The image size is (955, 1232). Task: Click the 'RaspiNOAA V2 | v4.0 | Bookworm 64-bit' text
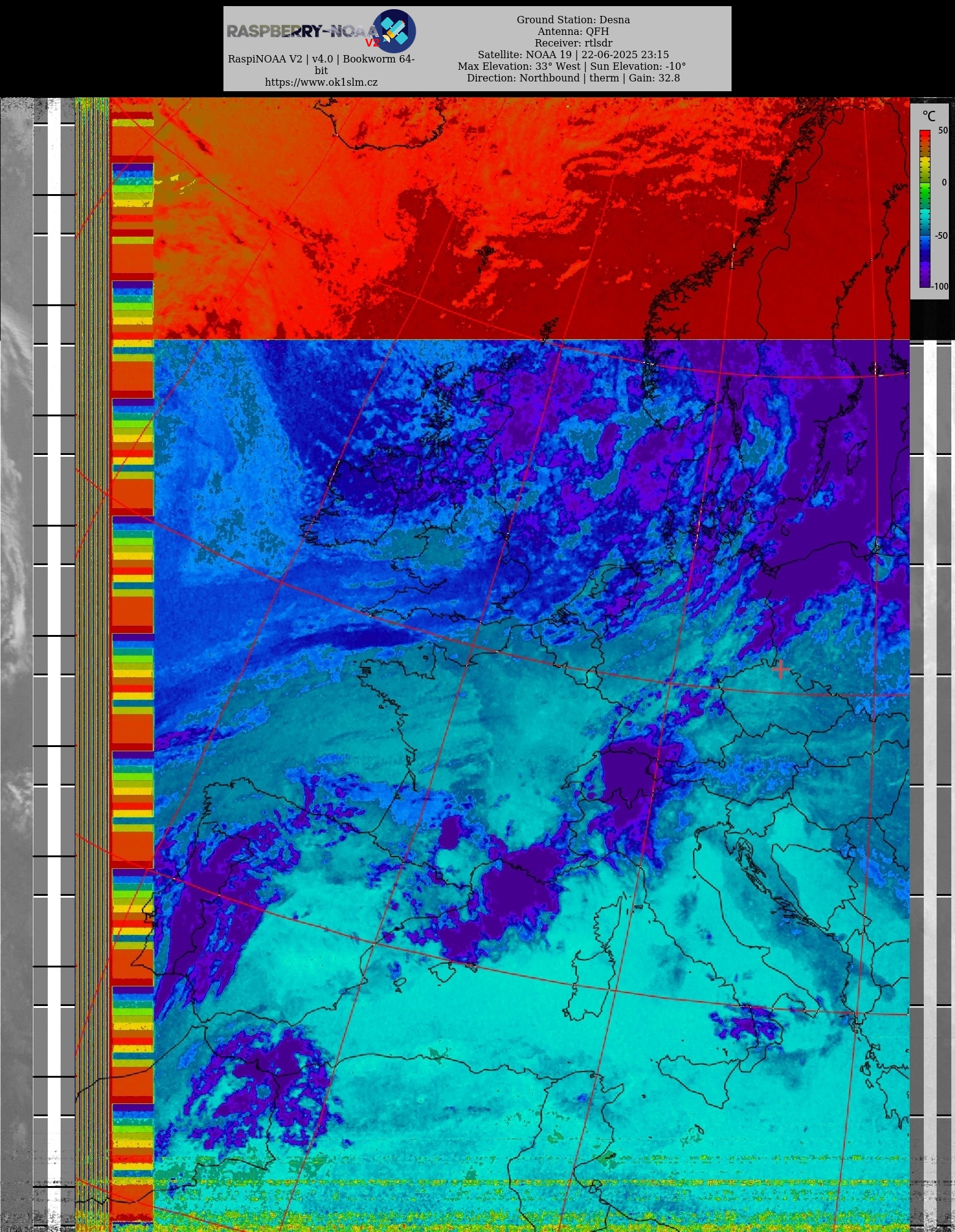321,65
